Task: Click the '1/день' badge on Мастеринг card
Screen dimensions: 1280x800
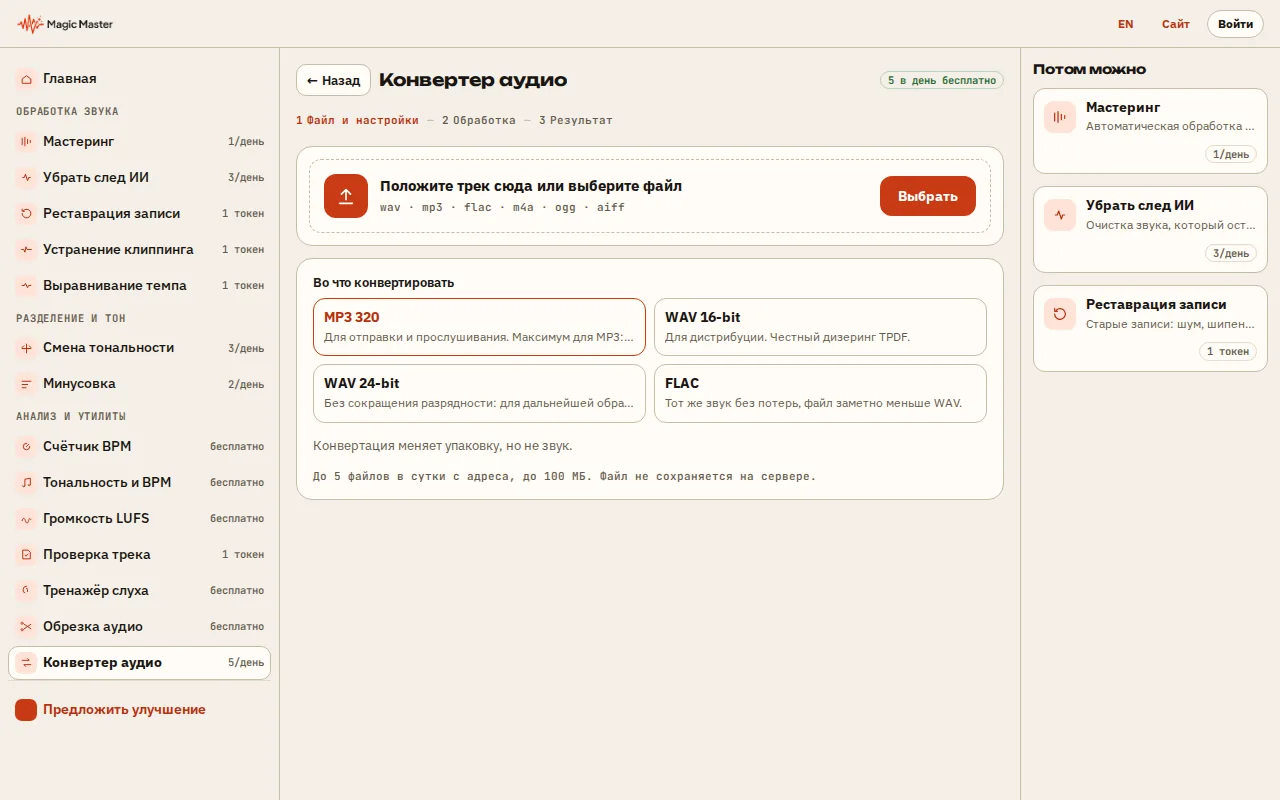Action: 1231,154
